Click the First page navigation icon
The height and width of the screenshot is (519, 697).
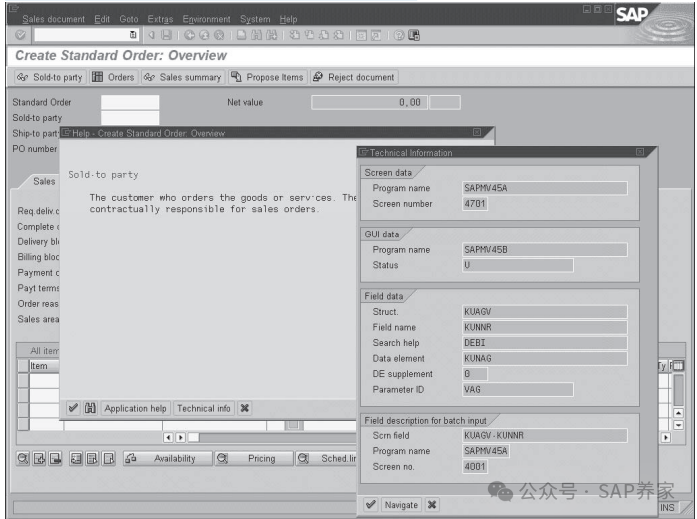(x=294, y=35)
